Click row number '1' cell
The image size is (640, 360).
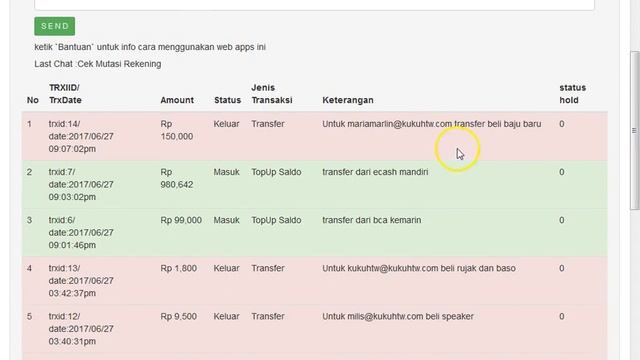(x=29, y=124)
